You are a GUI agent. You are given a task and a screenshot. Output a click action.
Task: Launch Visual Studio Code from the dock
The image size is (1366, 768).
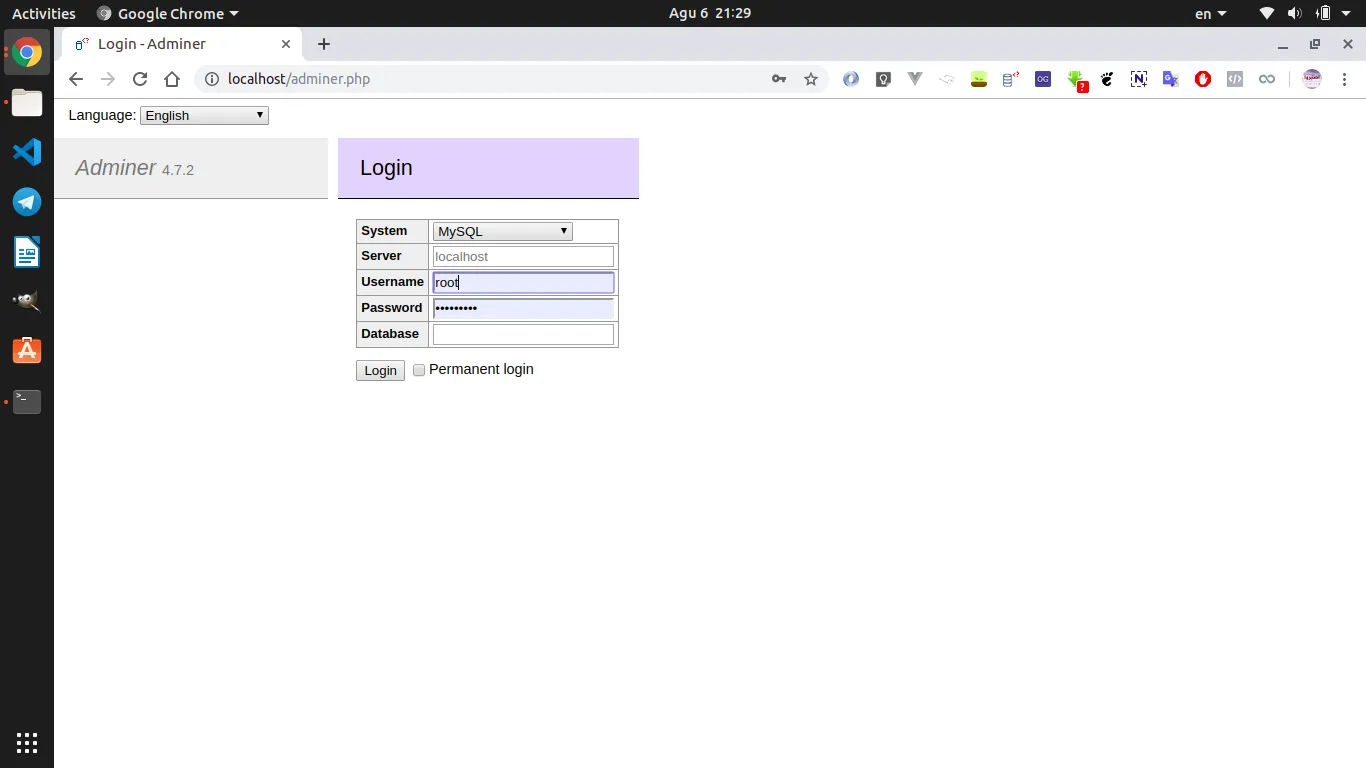tap(27, 152)
